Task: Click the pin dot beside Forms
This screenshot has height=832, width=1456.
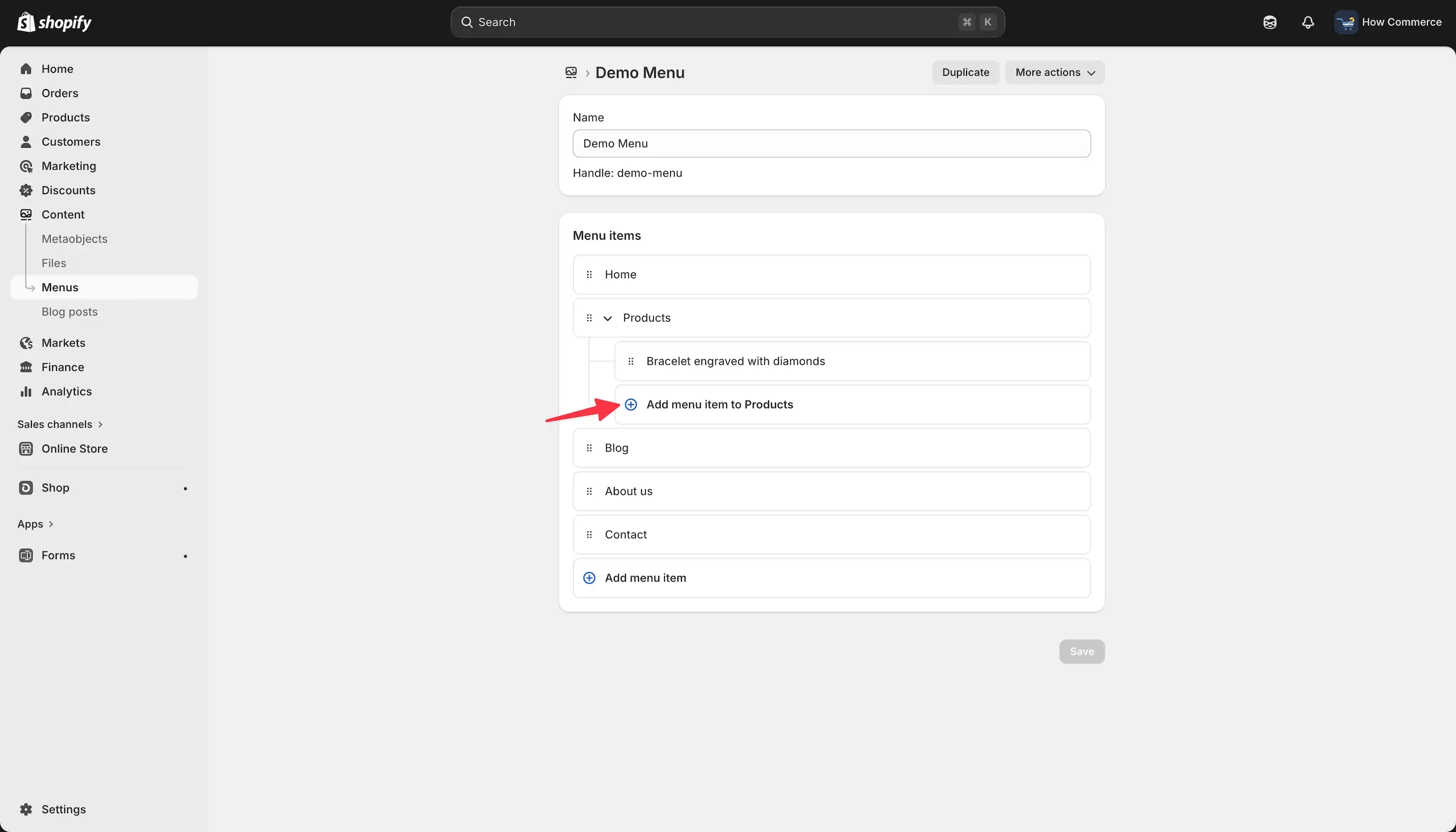Action: coord(185,556)
